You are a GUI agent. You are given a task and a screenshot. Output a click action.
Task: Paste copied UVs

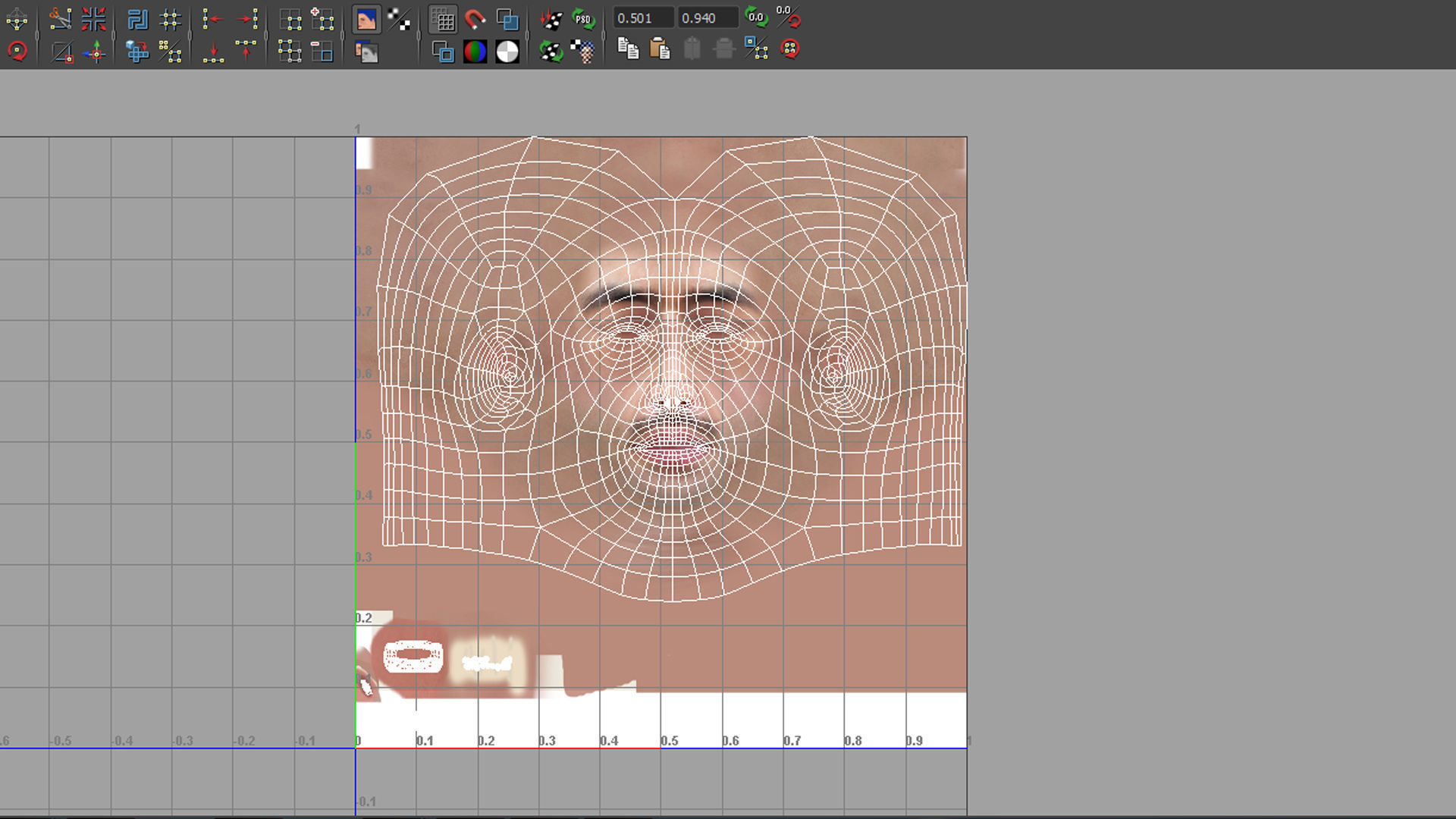(x=661, y=49)
